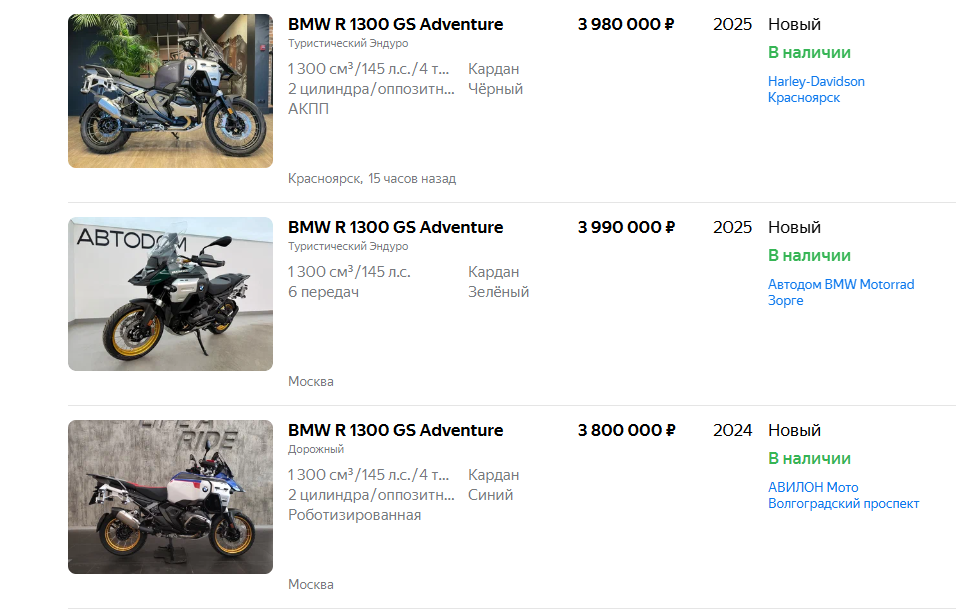Screen dimensions: 977x615
Task: Click the "Красноярск, 15 часов назад" text
Action: [x=371, y=179]
